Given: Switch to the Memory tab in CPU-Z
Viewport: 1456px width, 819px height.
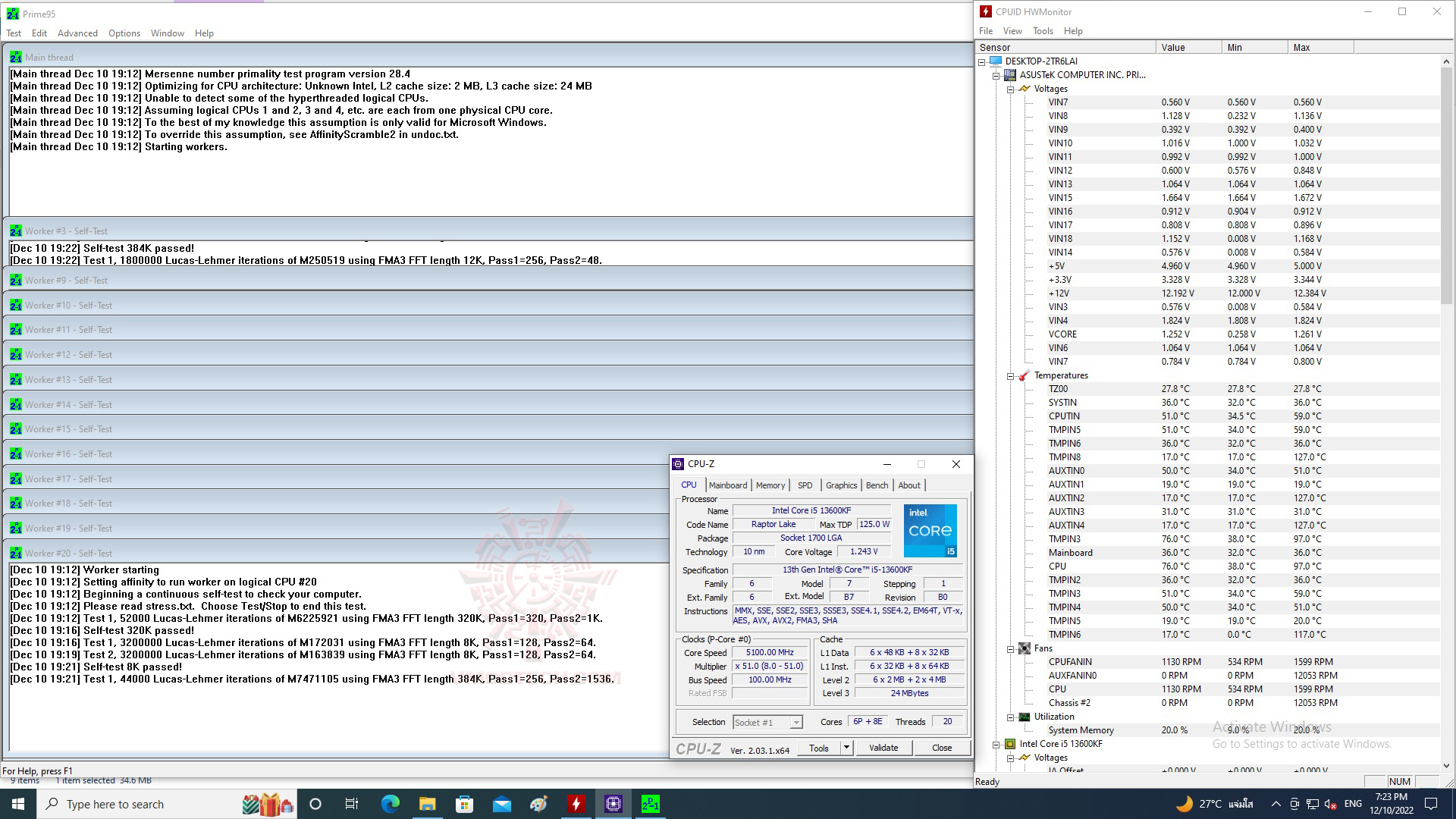Looking at the screenshot, I should [770, 485].
